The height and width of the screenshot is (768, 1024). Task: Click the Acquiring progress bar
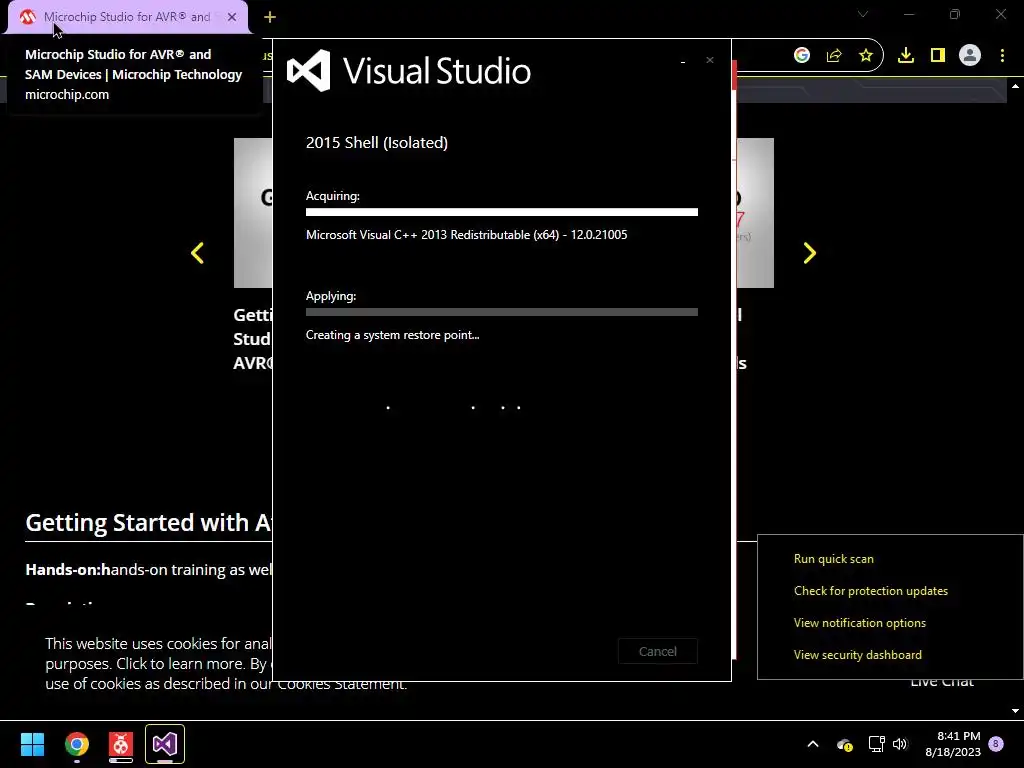[502, 212]
